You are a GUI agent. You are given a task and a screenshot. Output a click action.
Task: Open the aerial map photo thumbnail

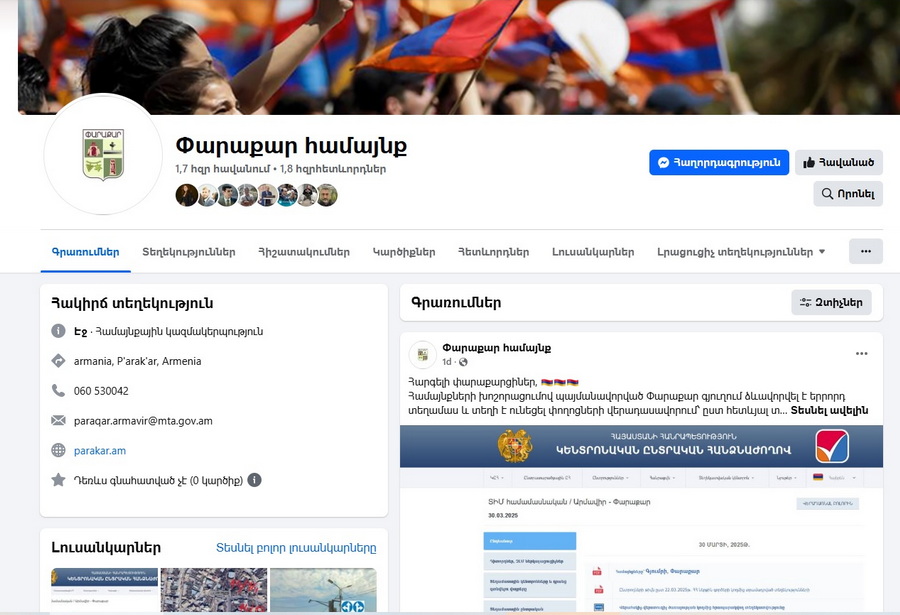214,590
